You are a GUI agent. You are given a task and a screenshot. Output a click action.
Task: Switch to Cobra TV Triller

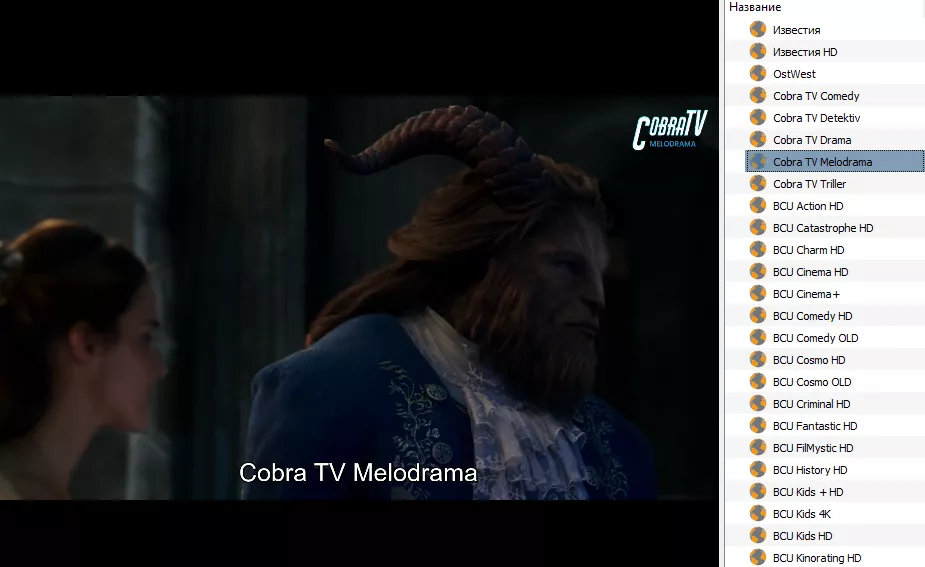809,184
